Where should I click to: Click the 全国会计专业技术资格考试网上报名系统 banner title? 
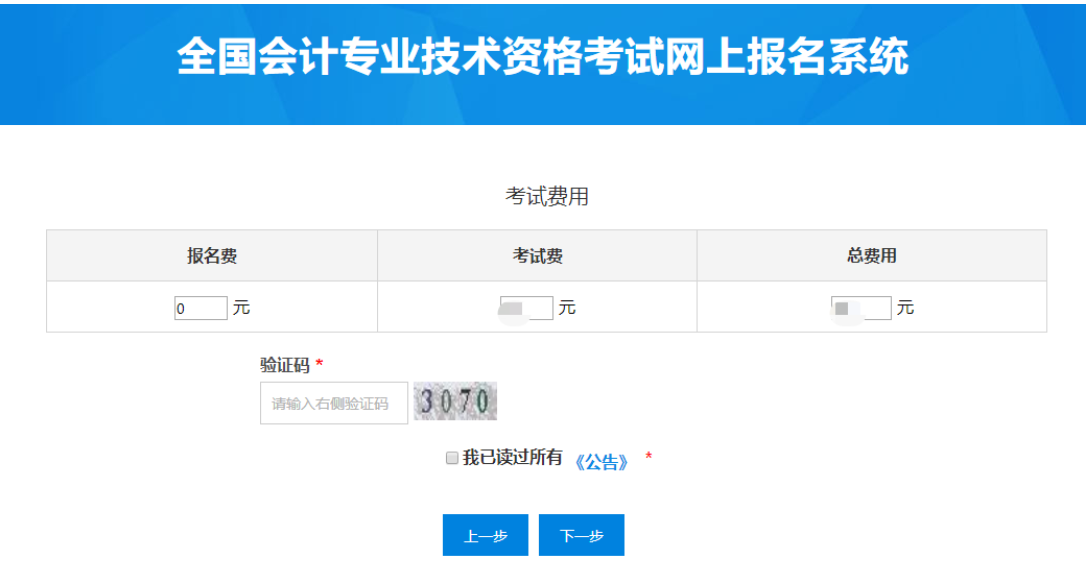click(x=543, y=58)
